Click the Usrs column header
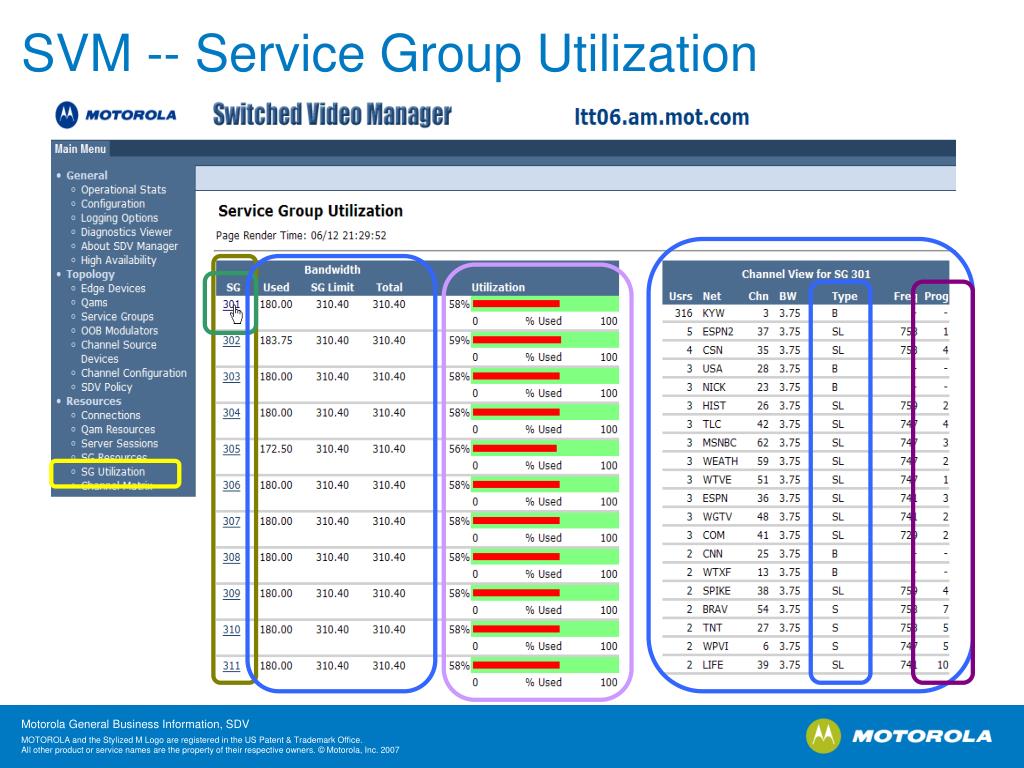 coord(680,296)
